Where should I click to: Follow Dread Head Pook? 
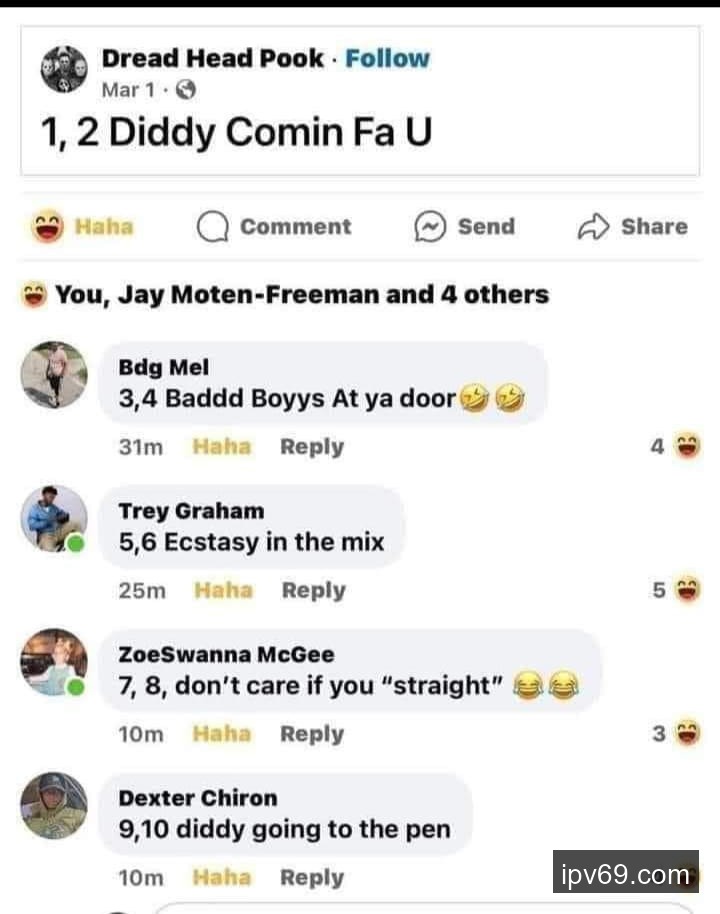[x=387, y=58]
